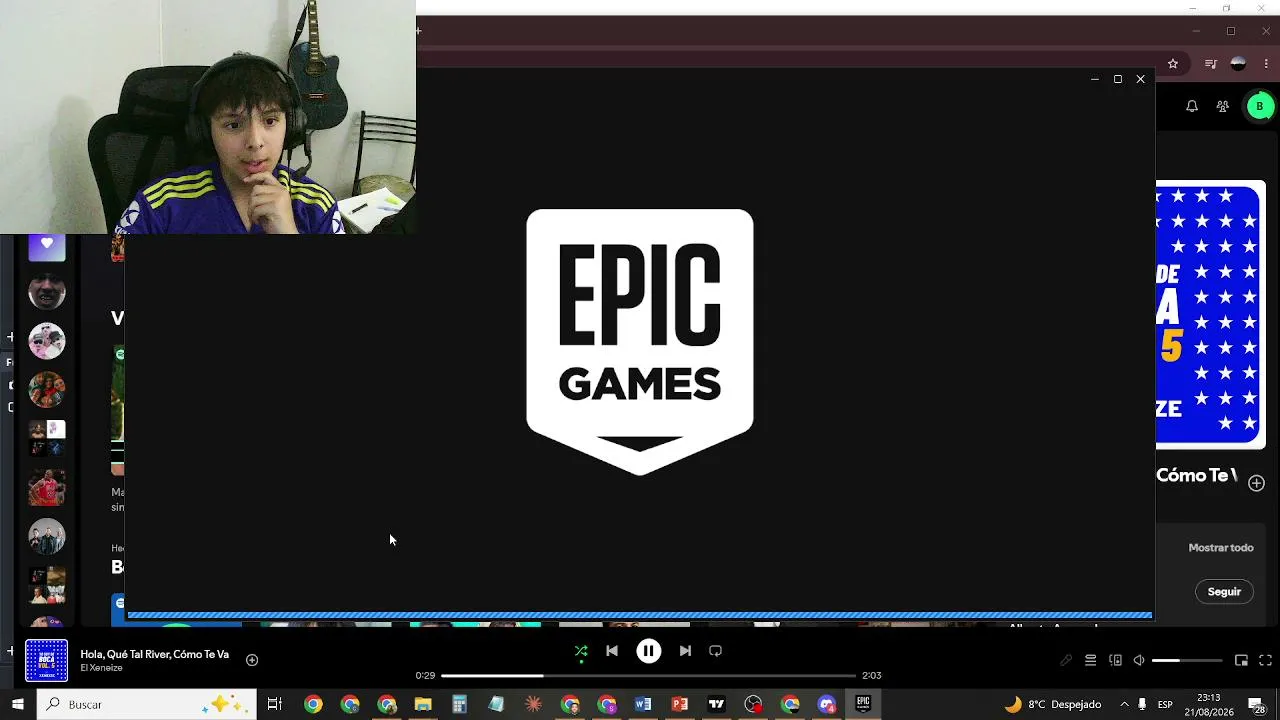Open connect to a device menu
Viewport: 1280px width, 720px height.
[x=1115, y=661]
